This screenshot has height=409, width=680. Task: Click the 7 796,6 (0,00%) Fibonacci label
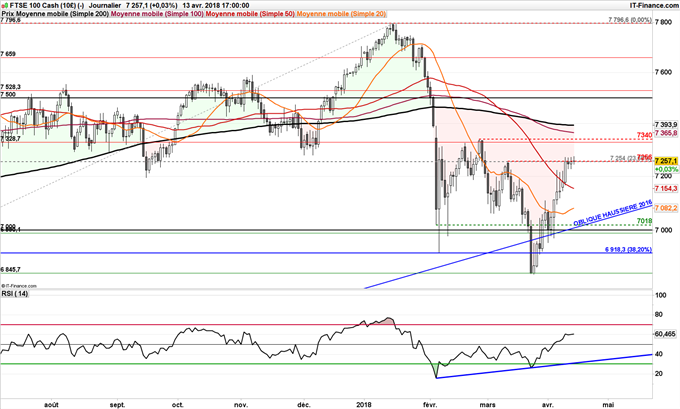630,20
